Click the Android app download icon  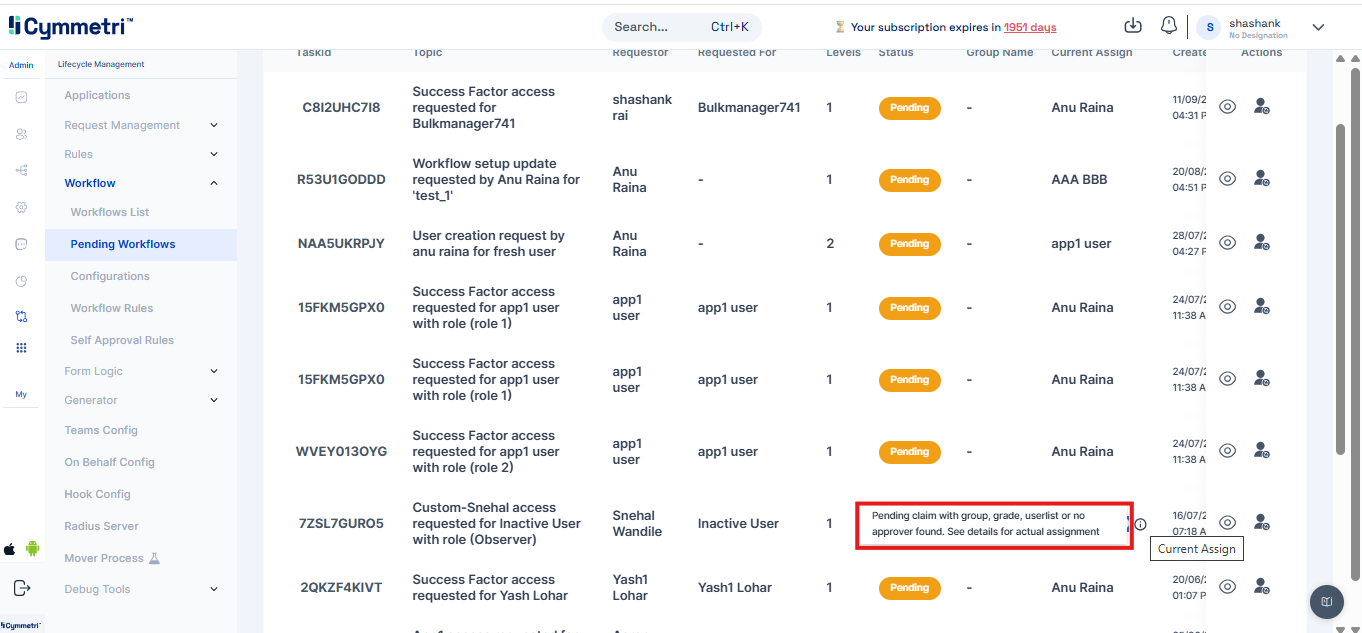click(x=32, y=549)
